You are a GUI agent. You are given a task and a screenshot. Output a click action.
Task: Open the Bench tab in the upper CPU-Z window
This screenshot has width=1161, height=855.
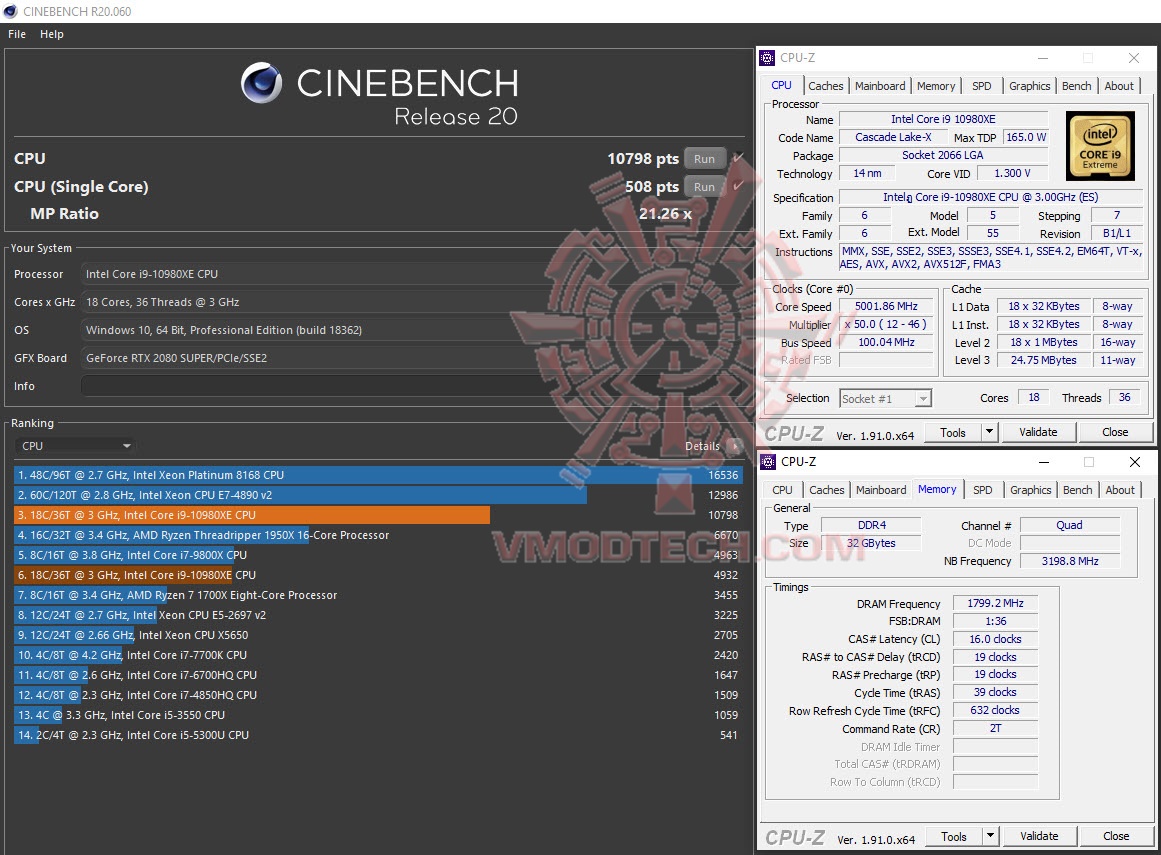click(x=1077, y=86)
